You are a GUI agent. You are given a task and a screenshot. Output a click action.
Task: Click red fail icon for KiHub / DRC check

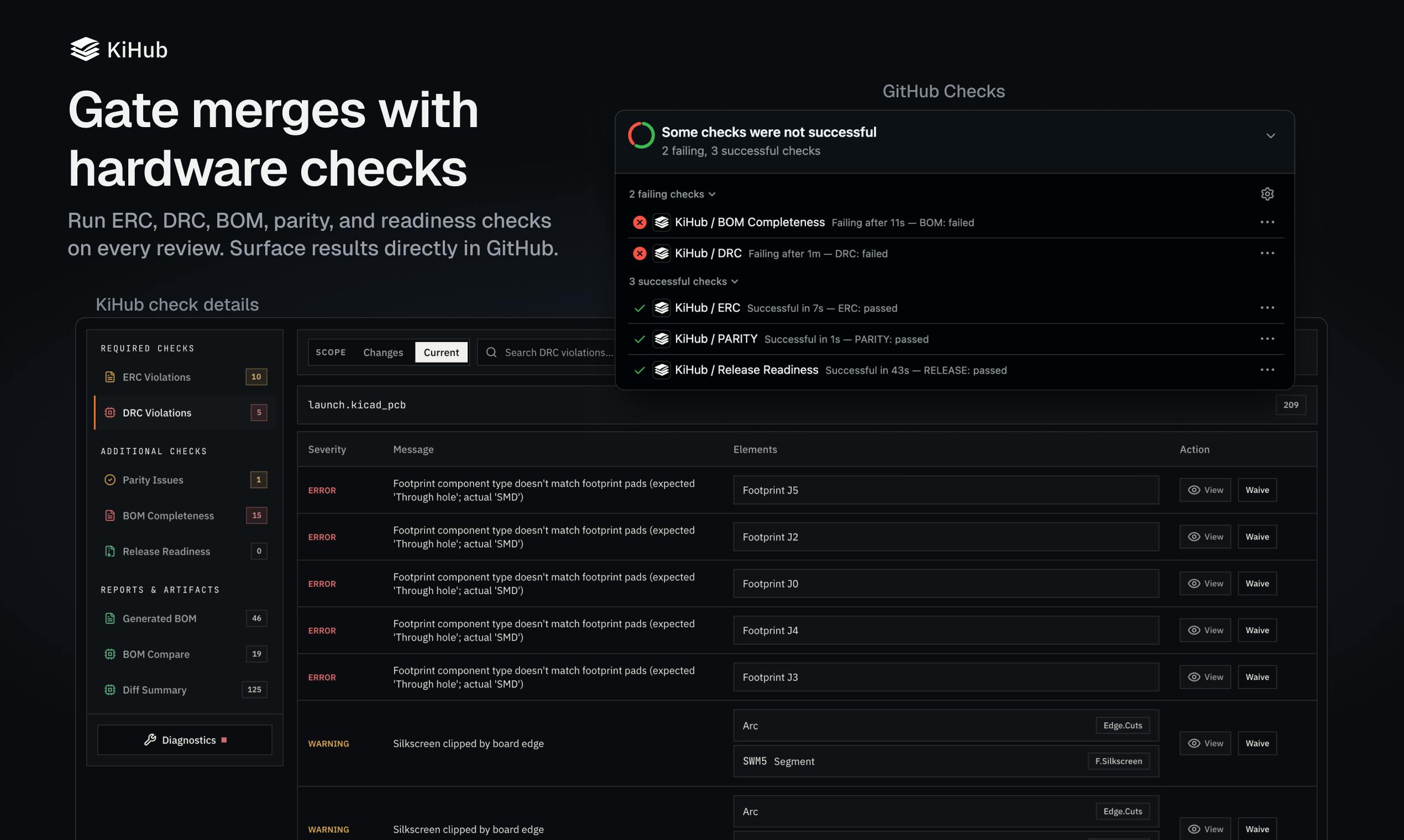coord(640,254)
